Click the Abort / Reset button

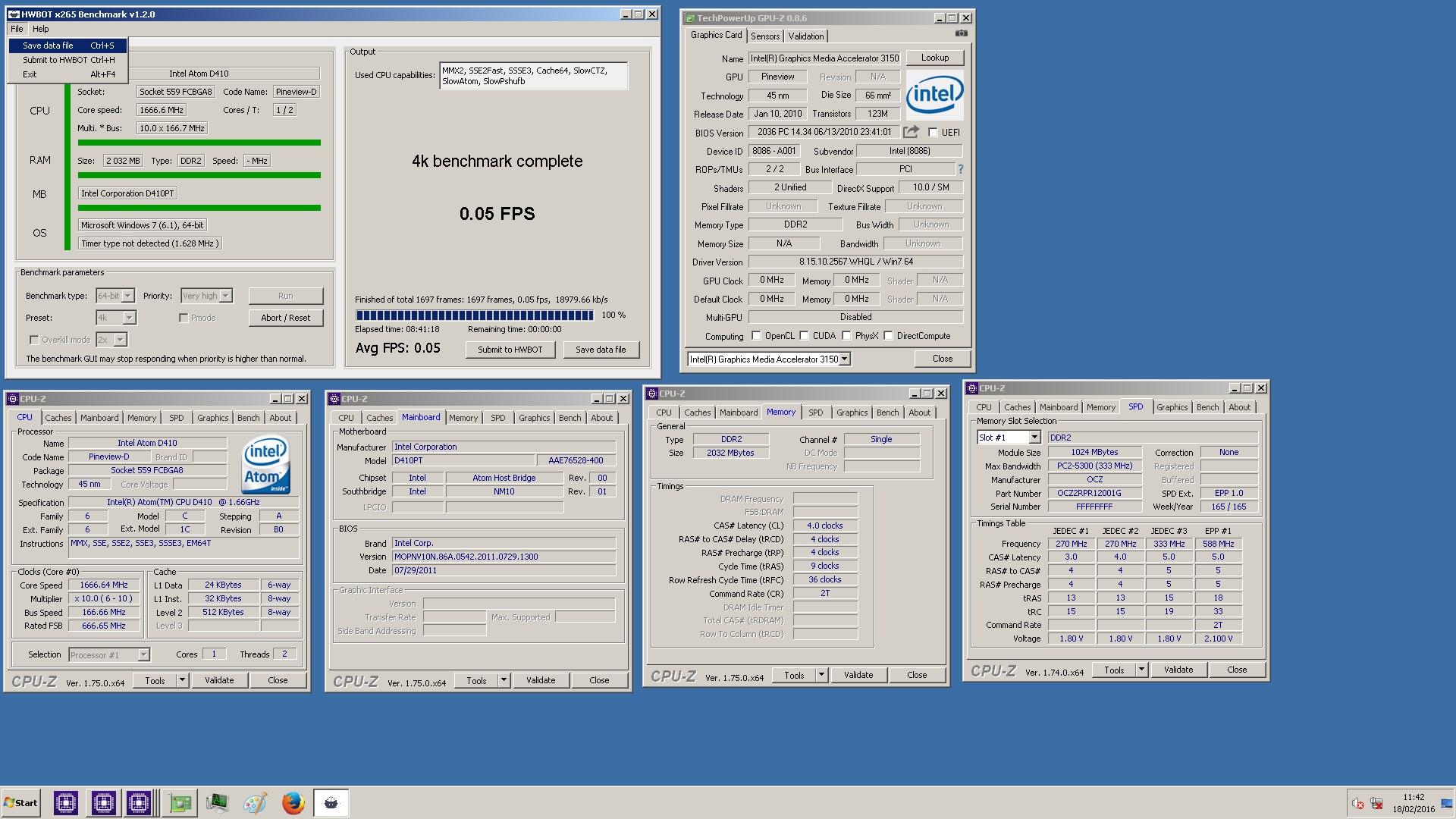click(x=286, y=318)
